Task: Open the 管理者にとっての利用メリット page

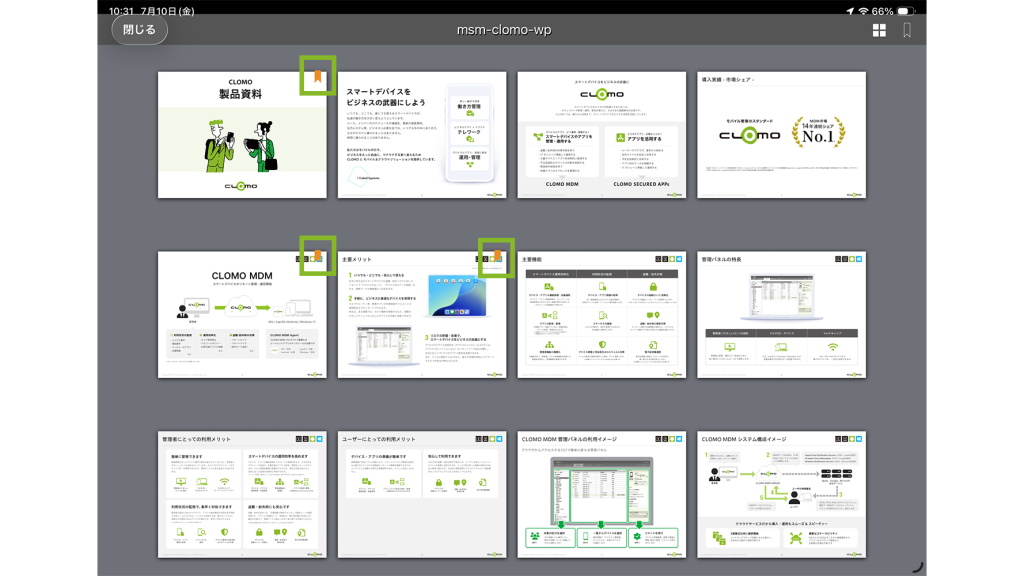Action: click(x=242, y=494)
